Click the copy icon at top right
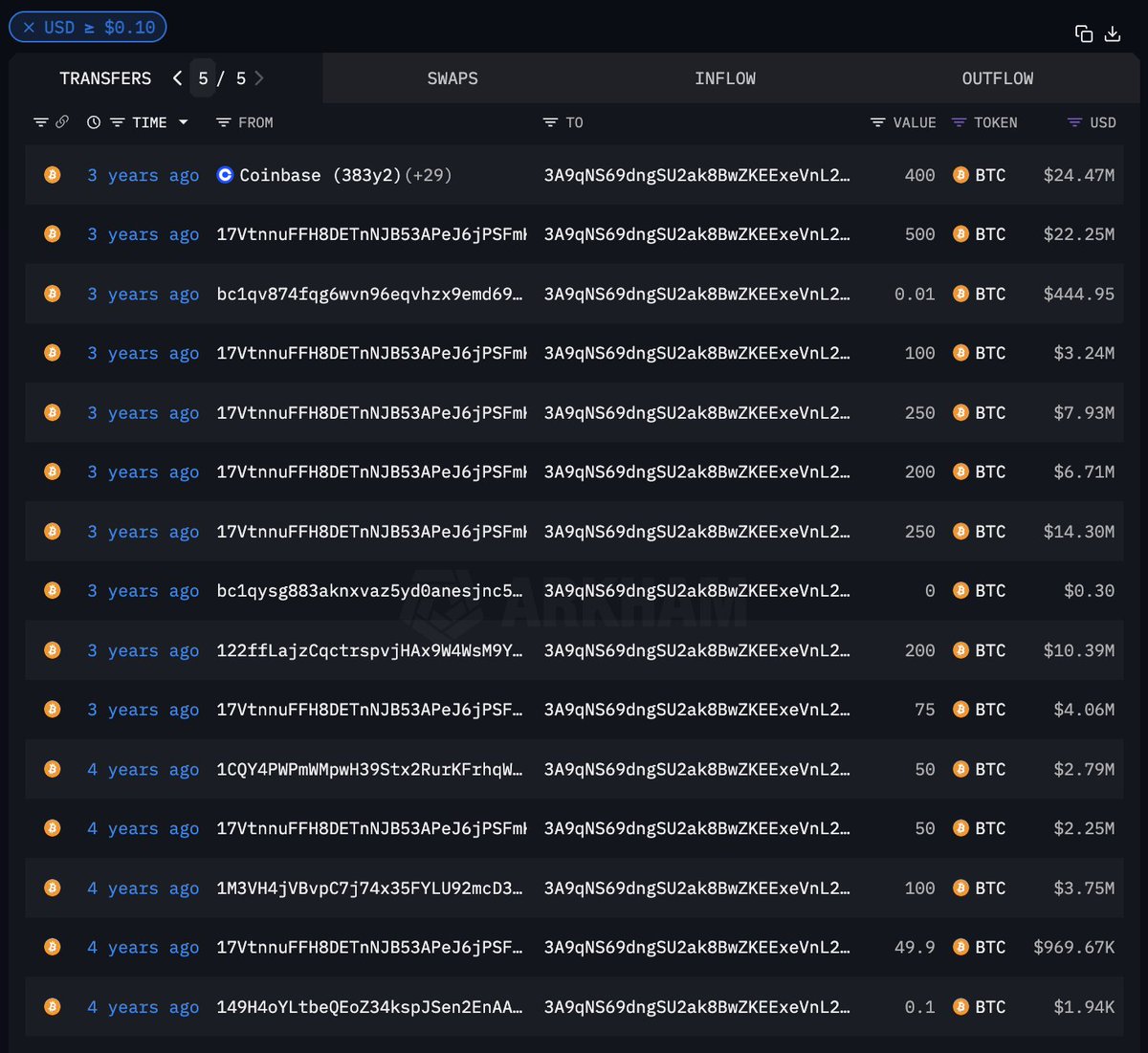Image resolution: width=1148 pixels, height=1053 pixels. [1084, 33]
